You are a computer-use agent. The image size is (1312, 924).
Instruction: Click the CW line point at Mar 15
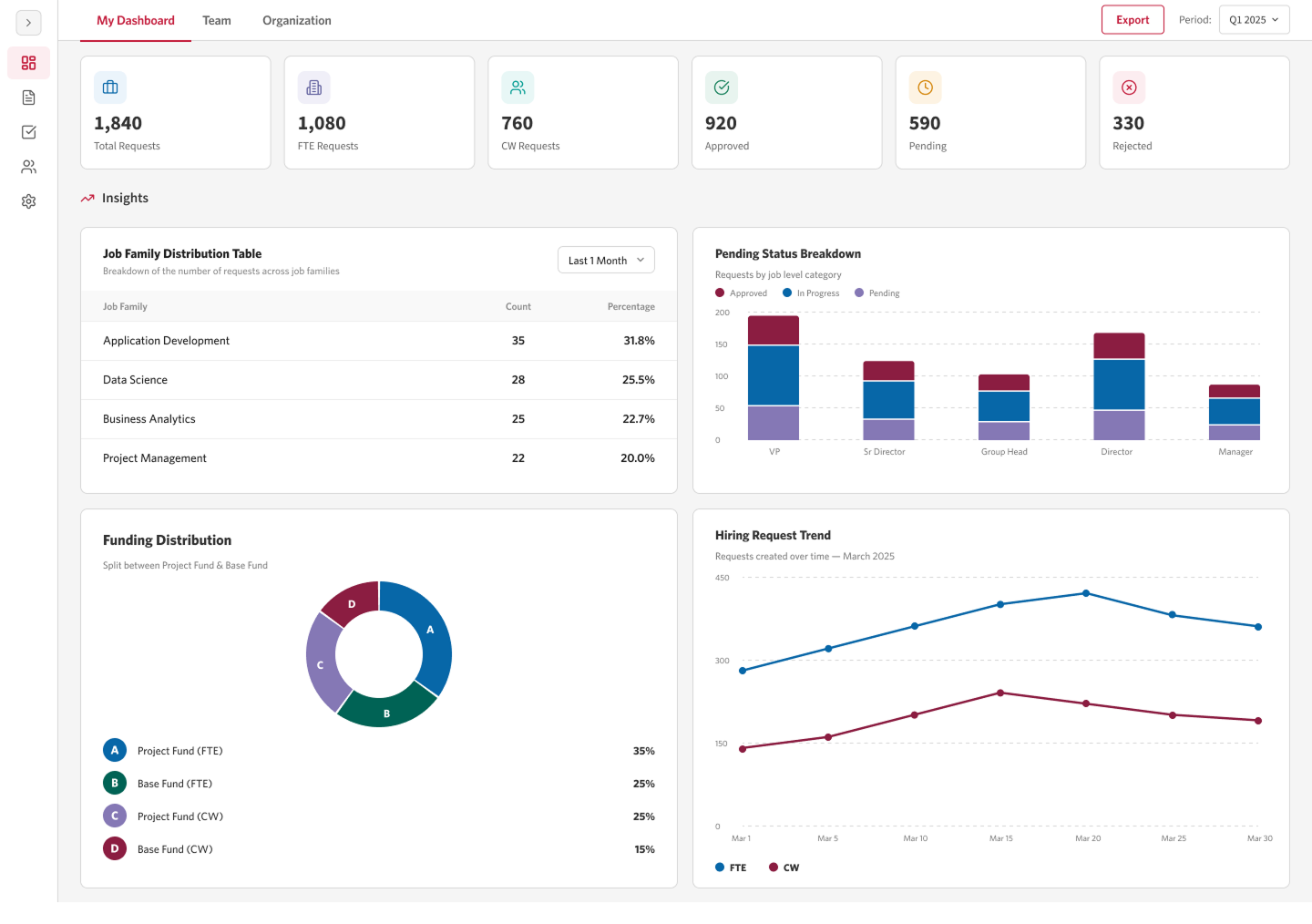pyautogui.click(x=1000, y=693)
